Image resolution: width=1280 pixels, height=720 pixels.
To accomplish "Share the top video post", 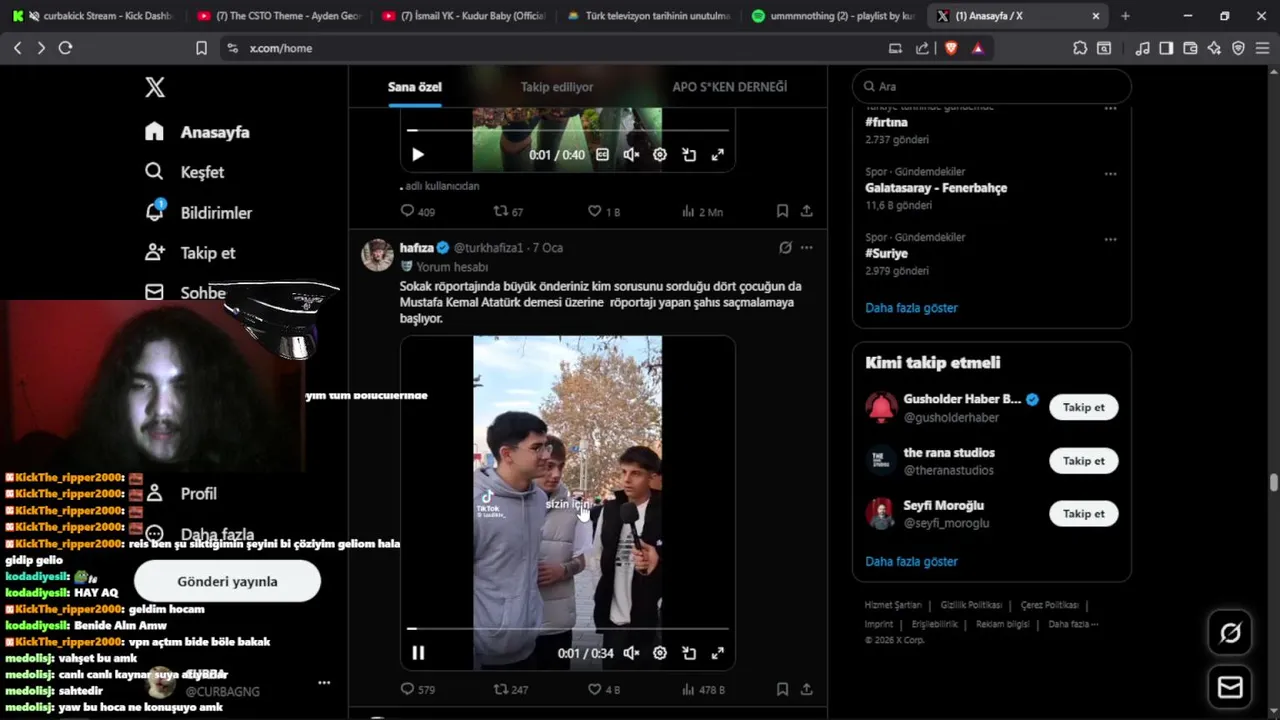I will click(x=807, y=211).
